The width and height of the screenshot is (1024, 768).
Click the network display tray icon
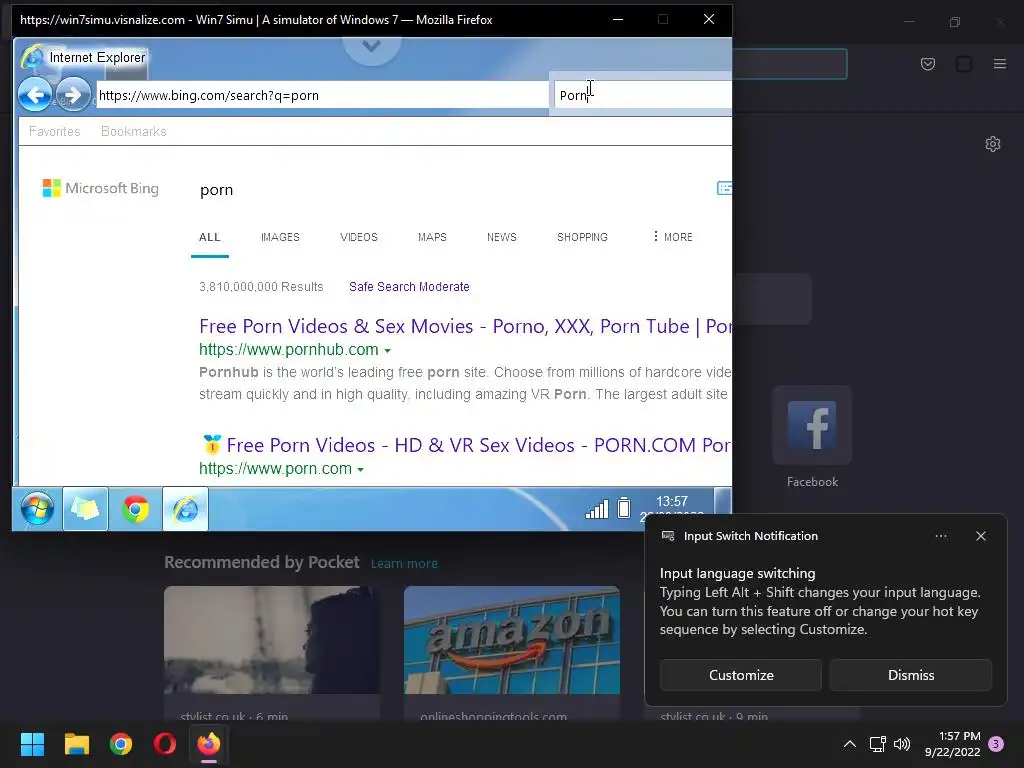(877, 744)
